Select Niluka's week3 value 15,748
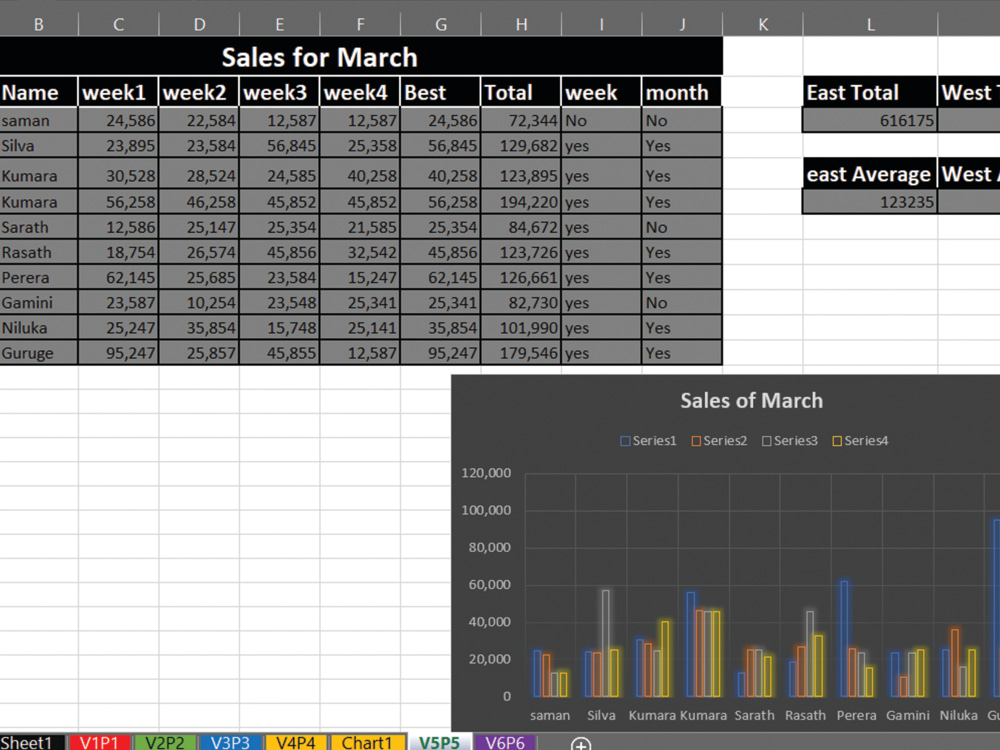Screen dimensions: 1000x750 pos(279,327)
